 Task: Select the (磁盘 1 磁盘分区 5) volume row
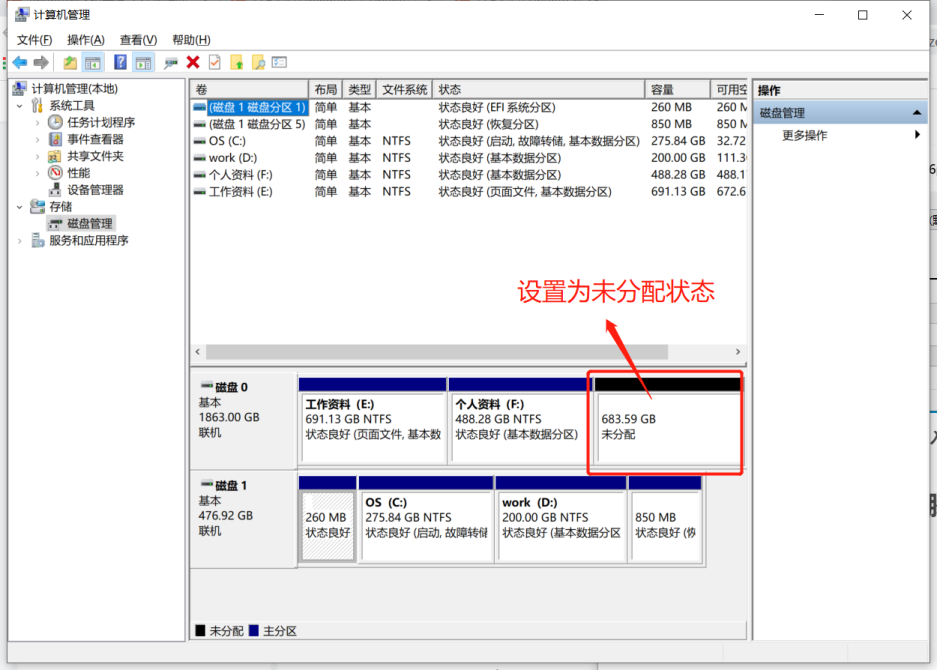coord(468,124)
